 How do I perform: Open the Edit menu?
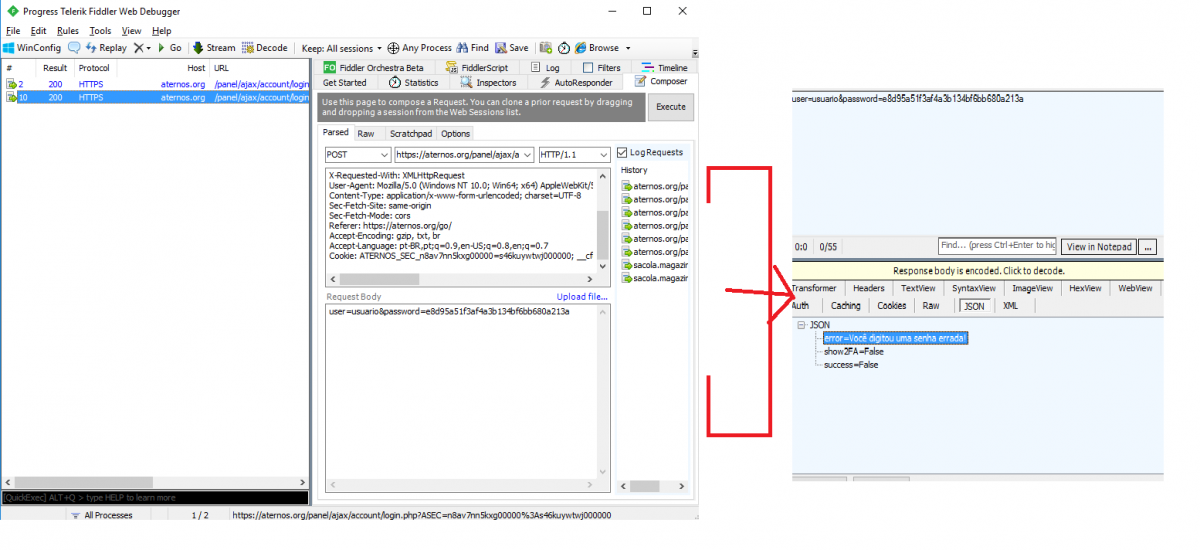[38, 31]
